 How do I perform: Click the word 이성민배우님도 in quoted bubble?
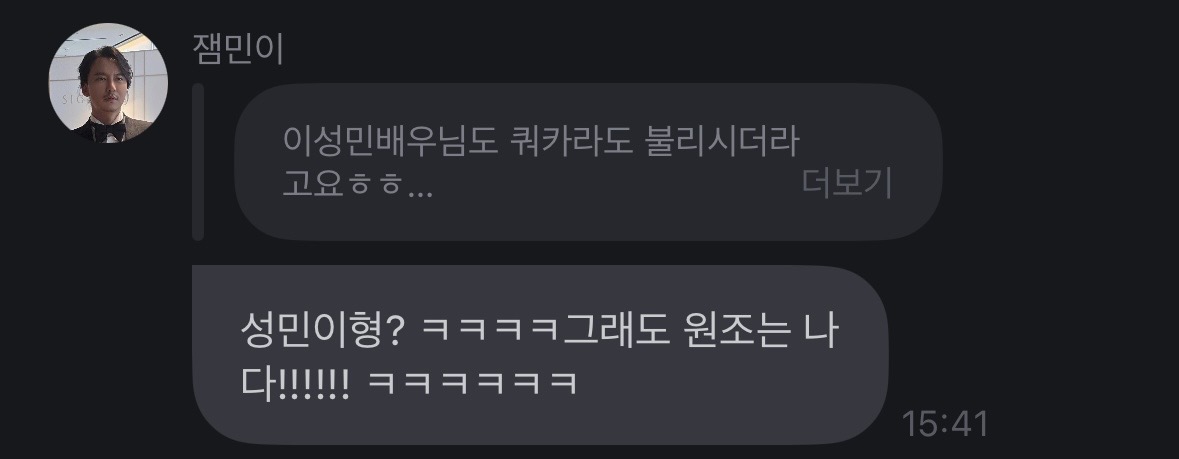point(391,141)
